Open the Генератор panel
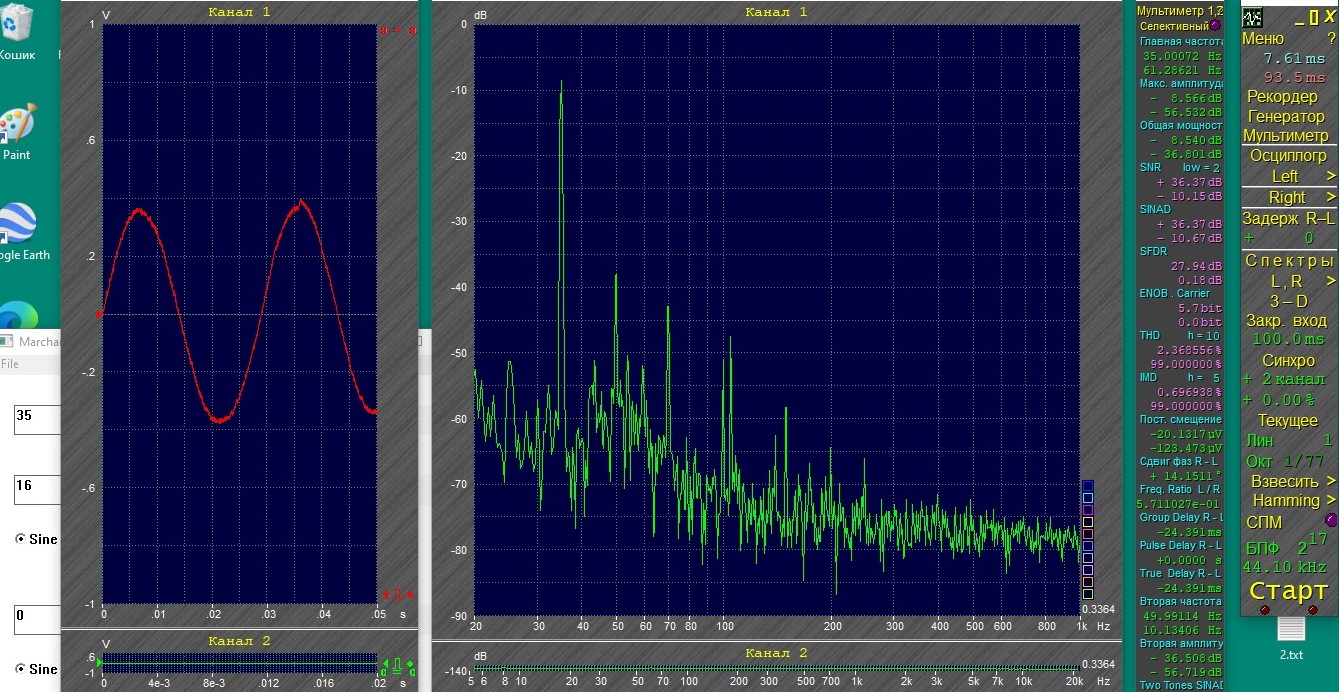 tap(1286, 116)
